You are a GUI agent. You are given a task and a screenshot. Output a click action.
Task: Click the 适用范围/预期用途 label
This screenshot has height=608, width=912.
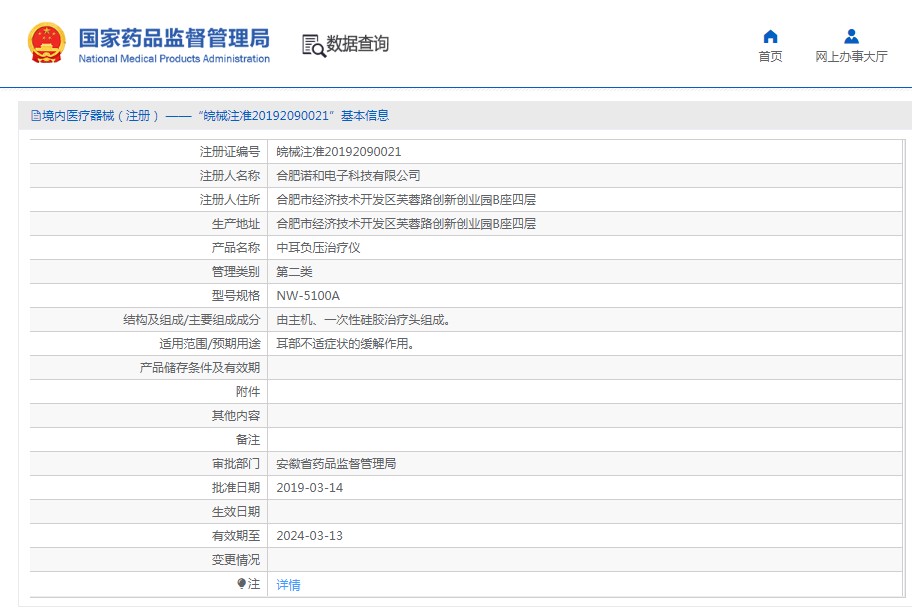click(x=209, y=344)
